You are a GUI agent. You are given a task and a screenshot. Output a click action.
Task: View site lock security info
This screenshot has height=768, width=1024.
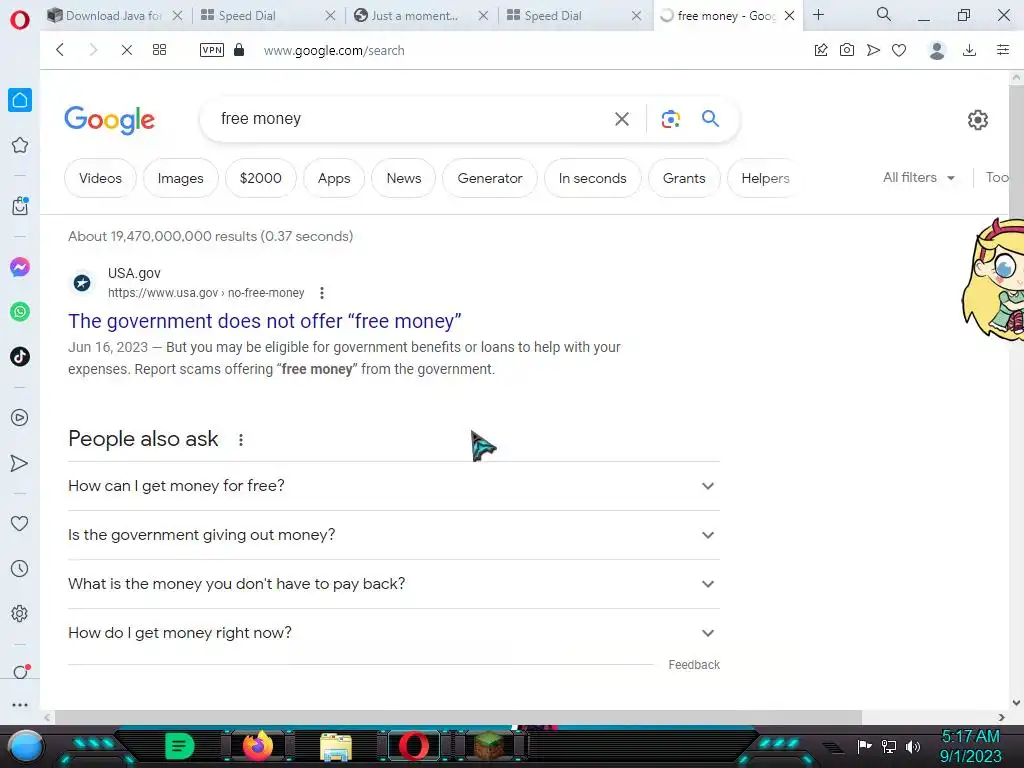[239, 50]
